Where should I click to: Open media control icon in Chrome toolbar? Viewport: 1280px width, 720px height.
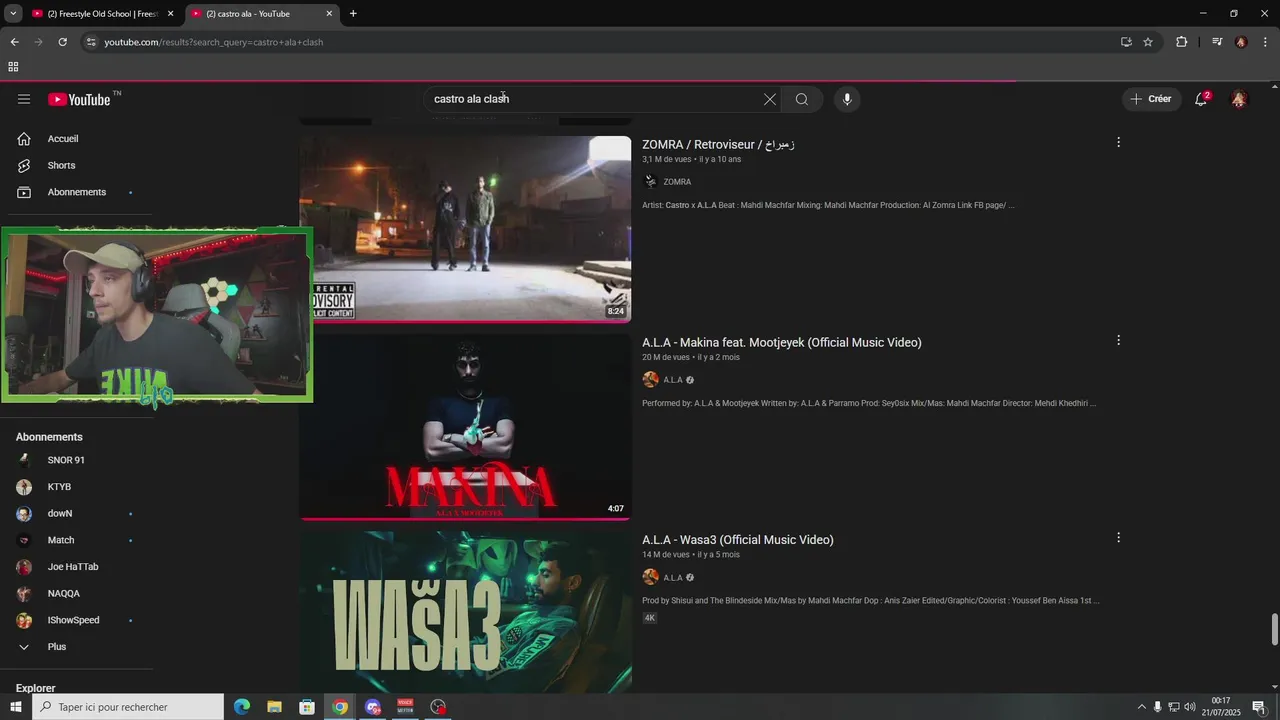coord(1217,42)
